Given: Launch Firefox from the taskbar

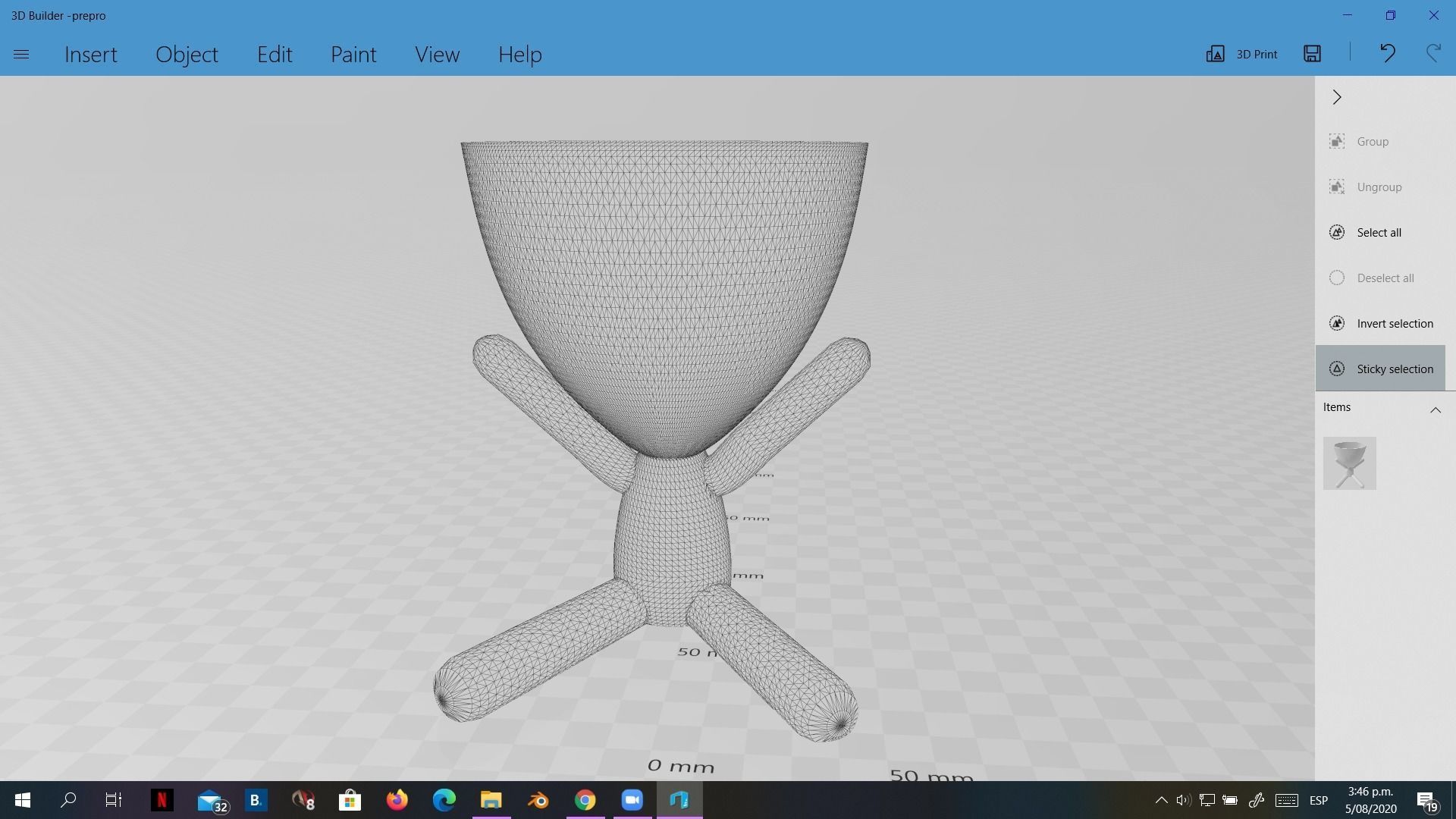Looking at the screenshot, I should [x=397, y=800].
